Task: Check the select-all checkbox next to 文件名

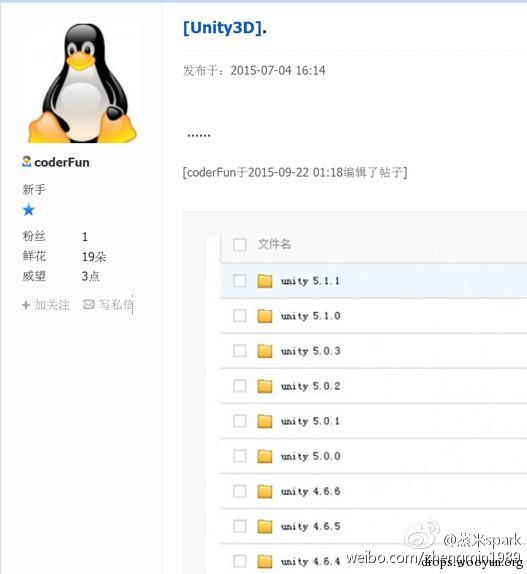Action: [x=240, y=244]
